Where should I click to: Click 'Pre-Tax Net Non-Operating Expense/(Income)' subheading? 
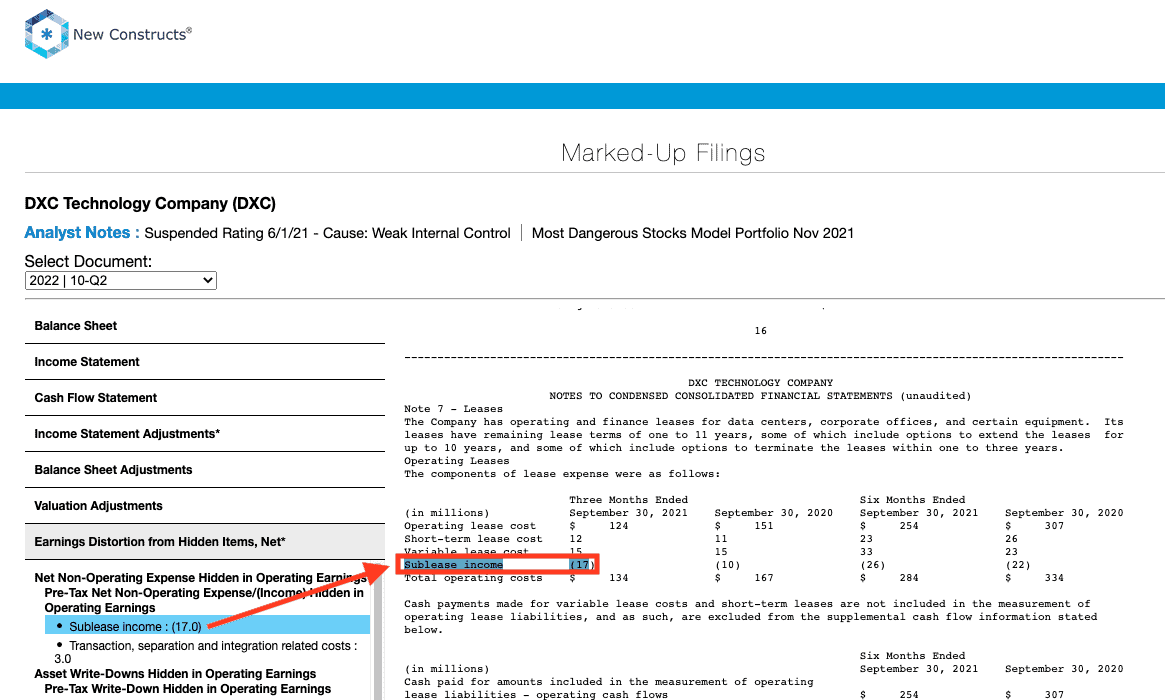pyautogui.click(x=204, y=600)
